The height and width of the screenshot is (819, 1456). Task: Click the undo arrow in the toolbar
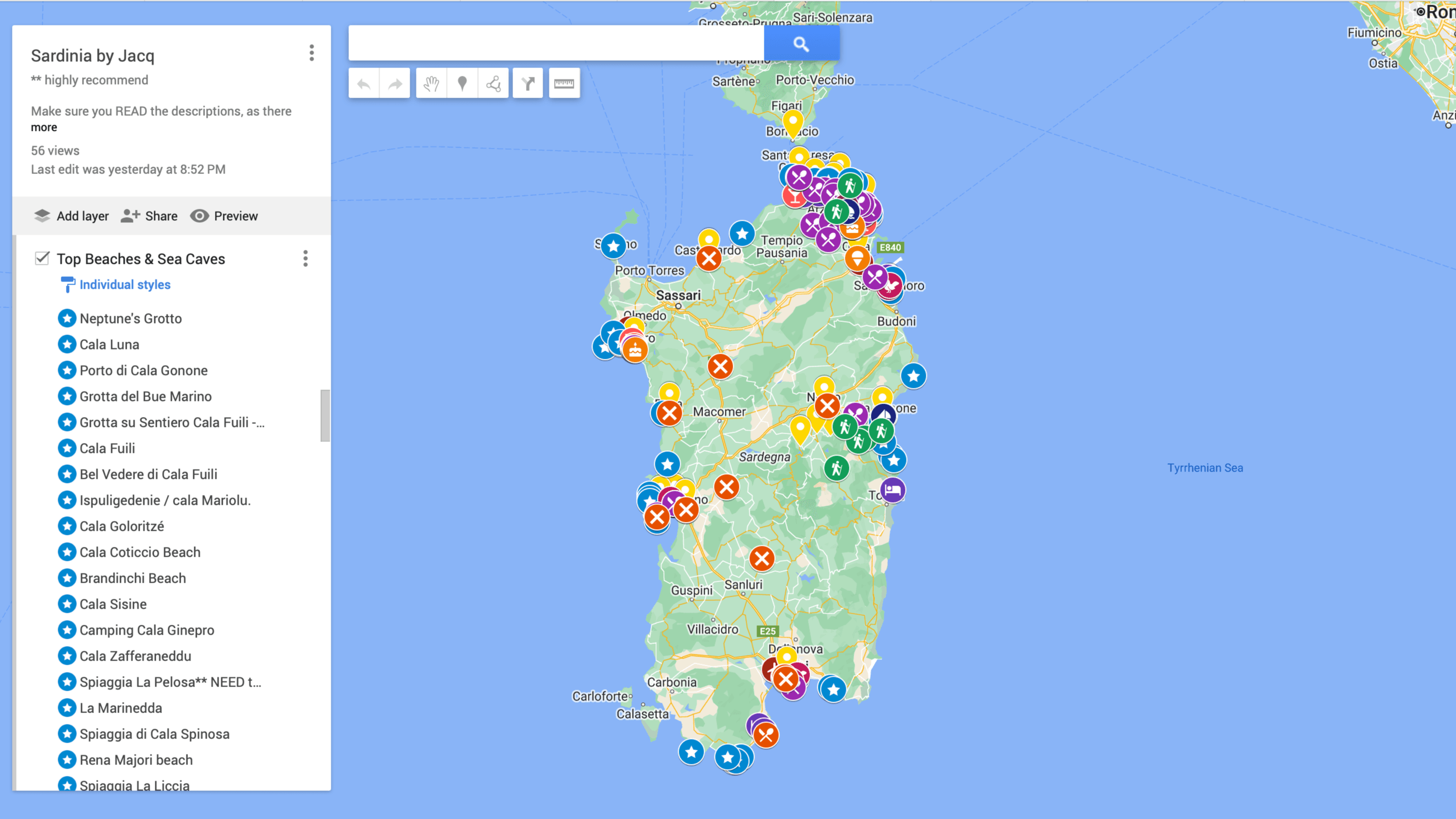[x=364, y=84]
